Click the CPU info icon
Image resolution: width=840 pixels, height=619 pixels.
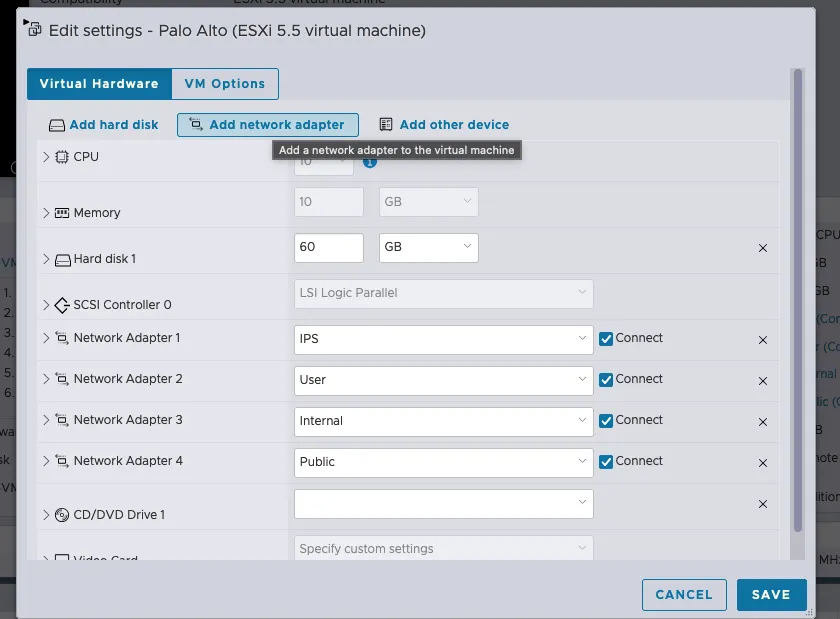(369, 161)
